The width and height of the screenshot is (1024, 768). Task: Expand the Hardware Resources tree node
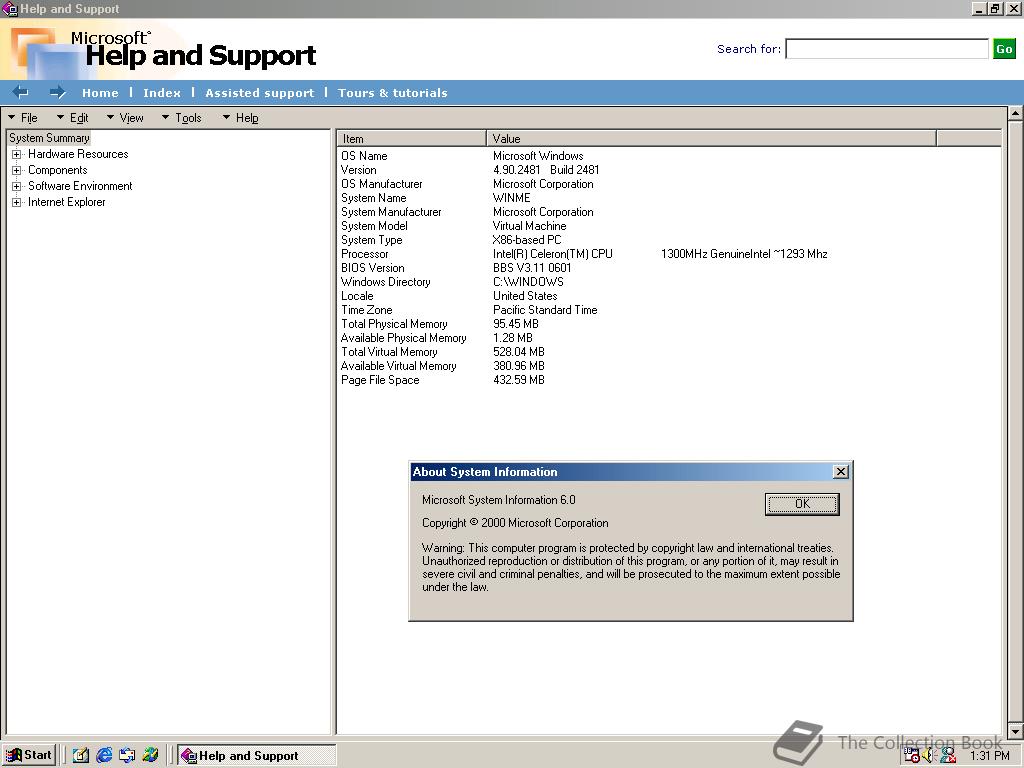click(x=16, y=154)
